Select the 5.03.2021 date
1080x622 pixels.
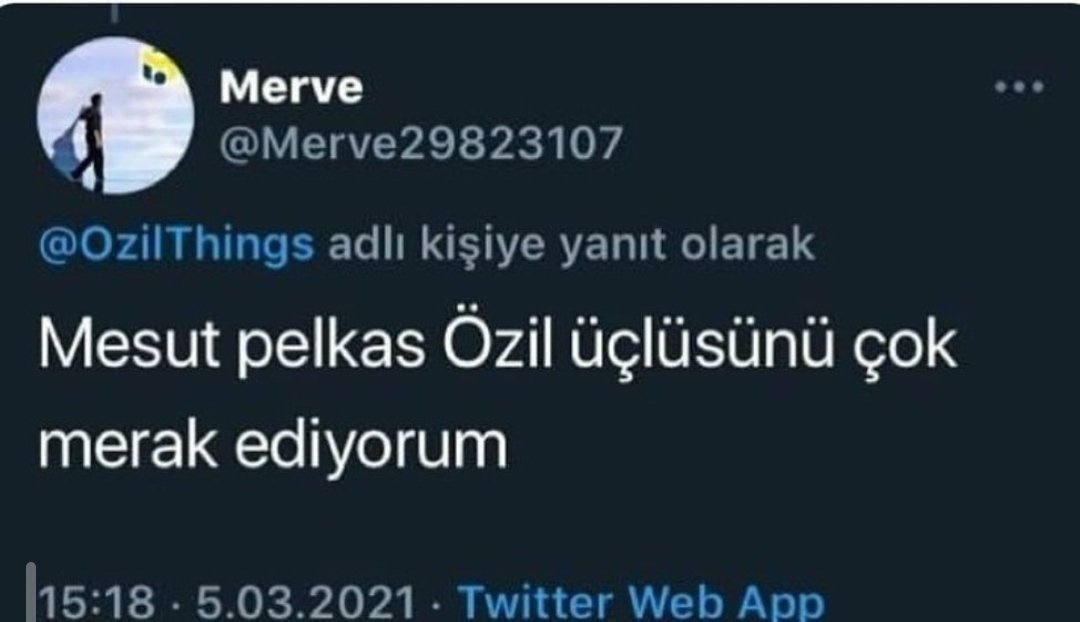pyautogui.click(x=306, y=601)
